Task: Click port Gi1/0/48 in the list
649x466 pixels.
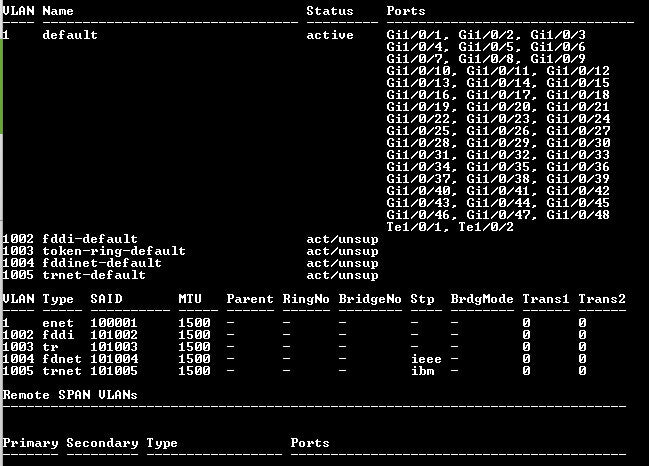Action: click(x=578, y=215)
